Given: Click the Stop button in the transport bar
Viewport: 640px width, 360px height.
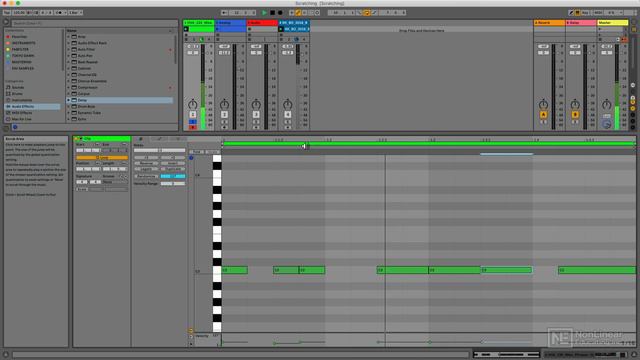Looking at the screenshot, I should pos(272,13).
